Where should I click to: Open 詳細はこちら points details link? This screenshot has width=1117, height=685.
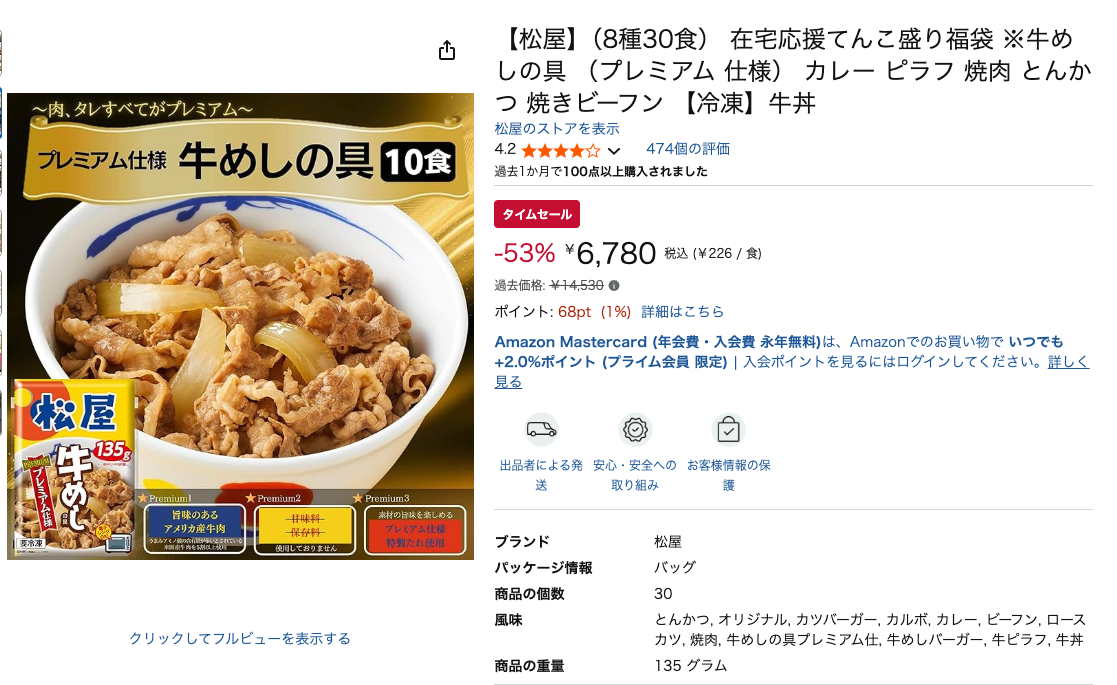click(682, 311)
